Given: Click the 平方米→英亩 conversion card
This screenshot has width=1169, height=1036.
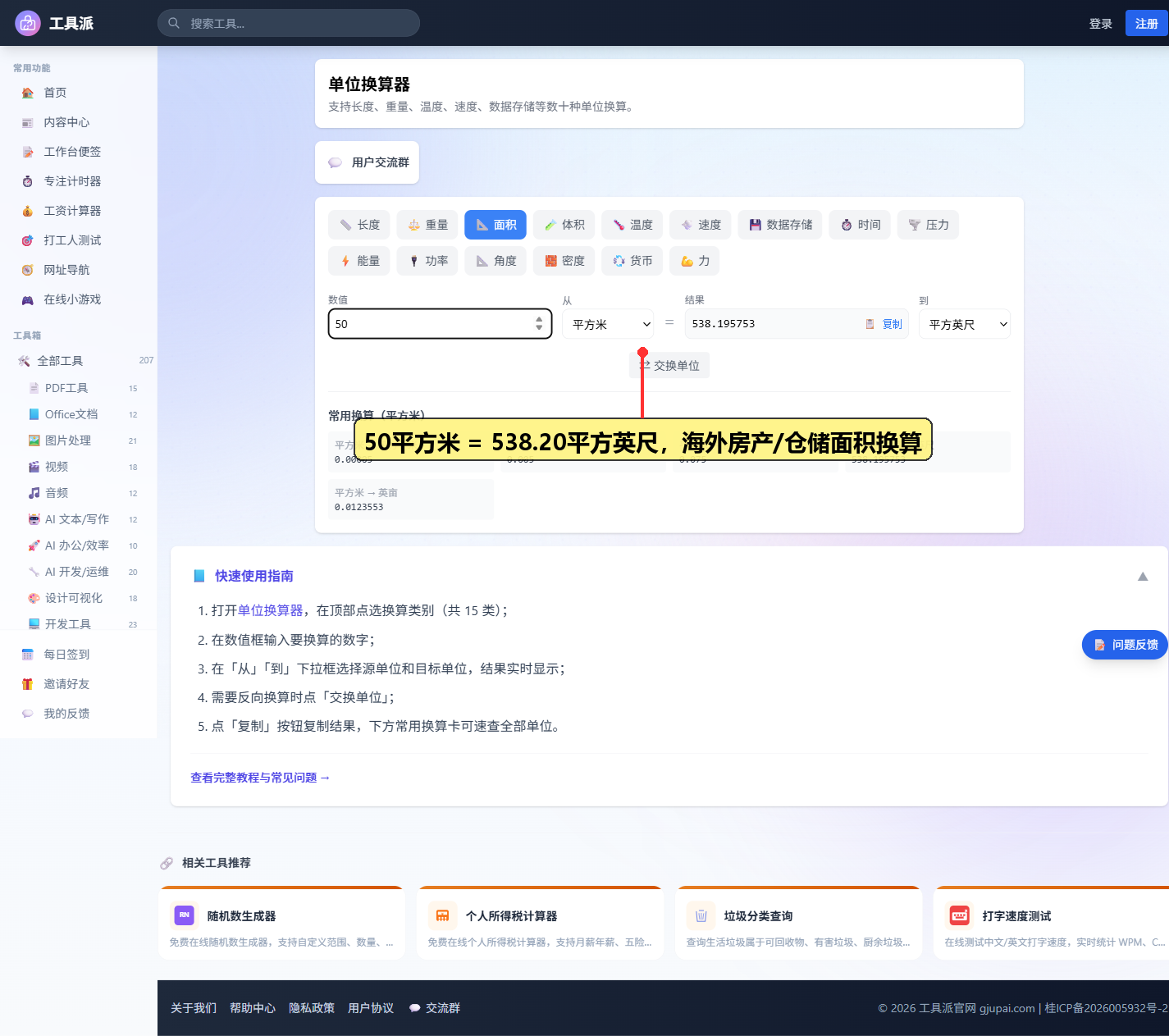Looking at the screenshot, I should [x=411, y=500].
